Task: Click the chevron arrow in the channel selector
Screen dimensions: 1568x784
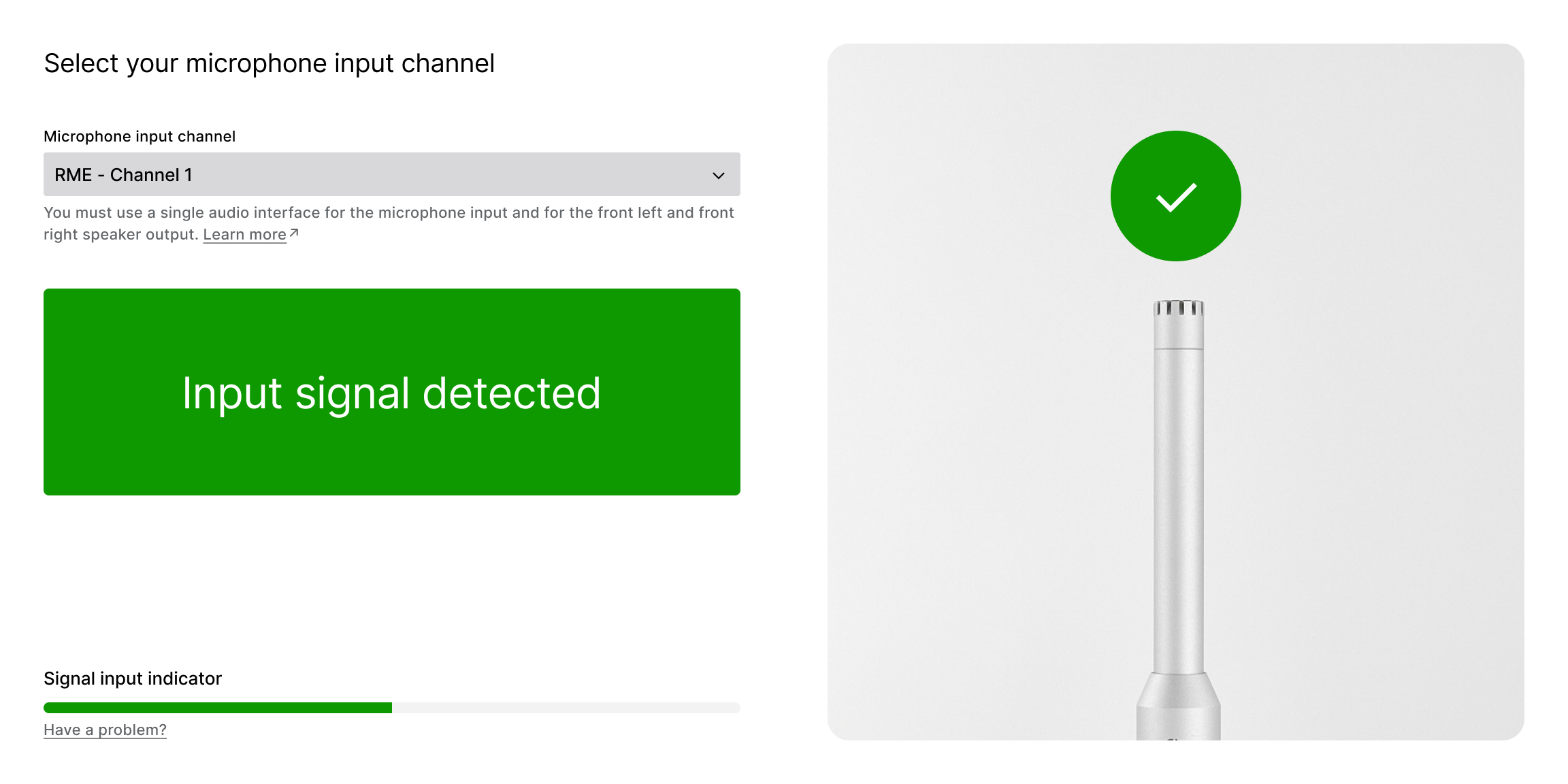Action: (x=718, y=176)
